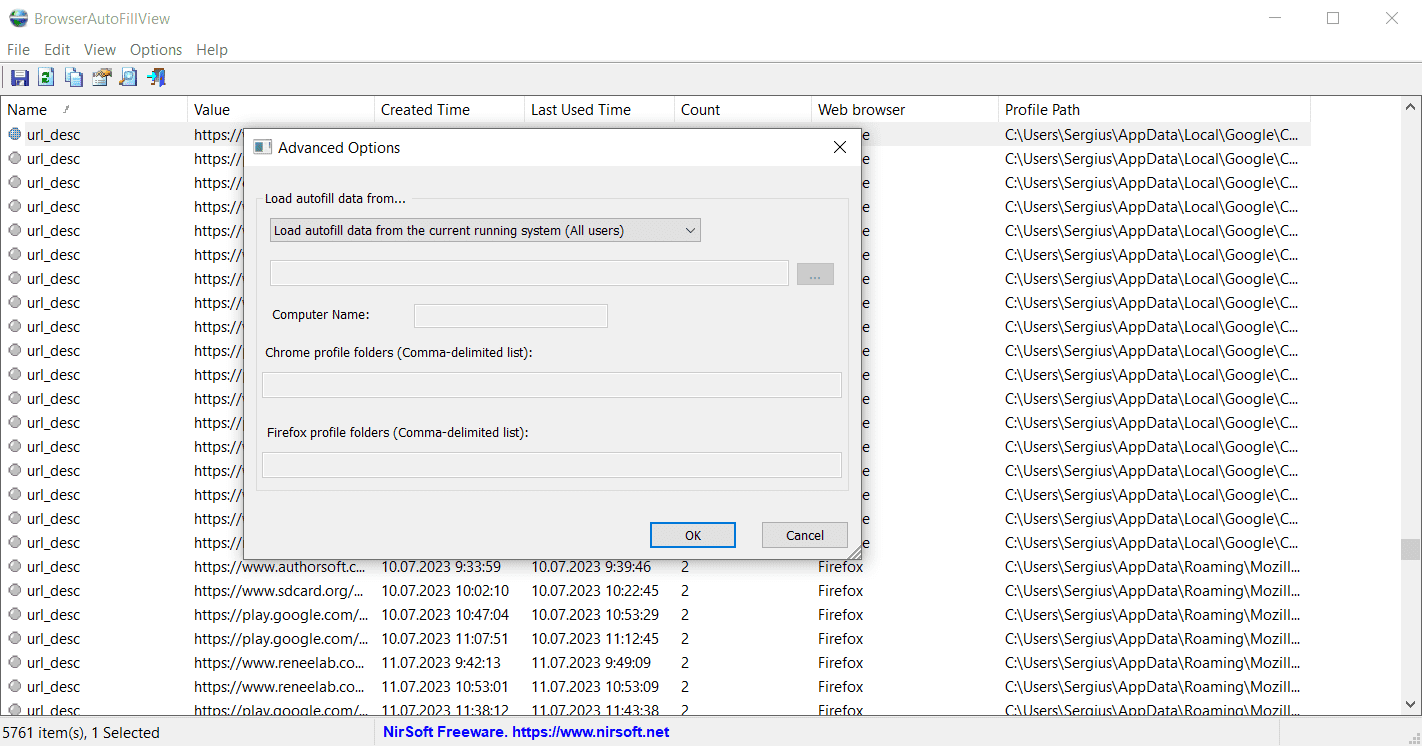Click Created Time cell '10.07.2023 9:33:59'
Viewport: 1422px width, 746px height.
[x=441, y=566]
